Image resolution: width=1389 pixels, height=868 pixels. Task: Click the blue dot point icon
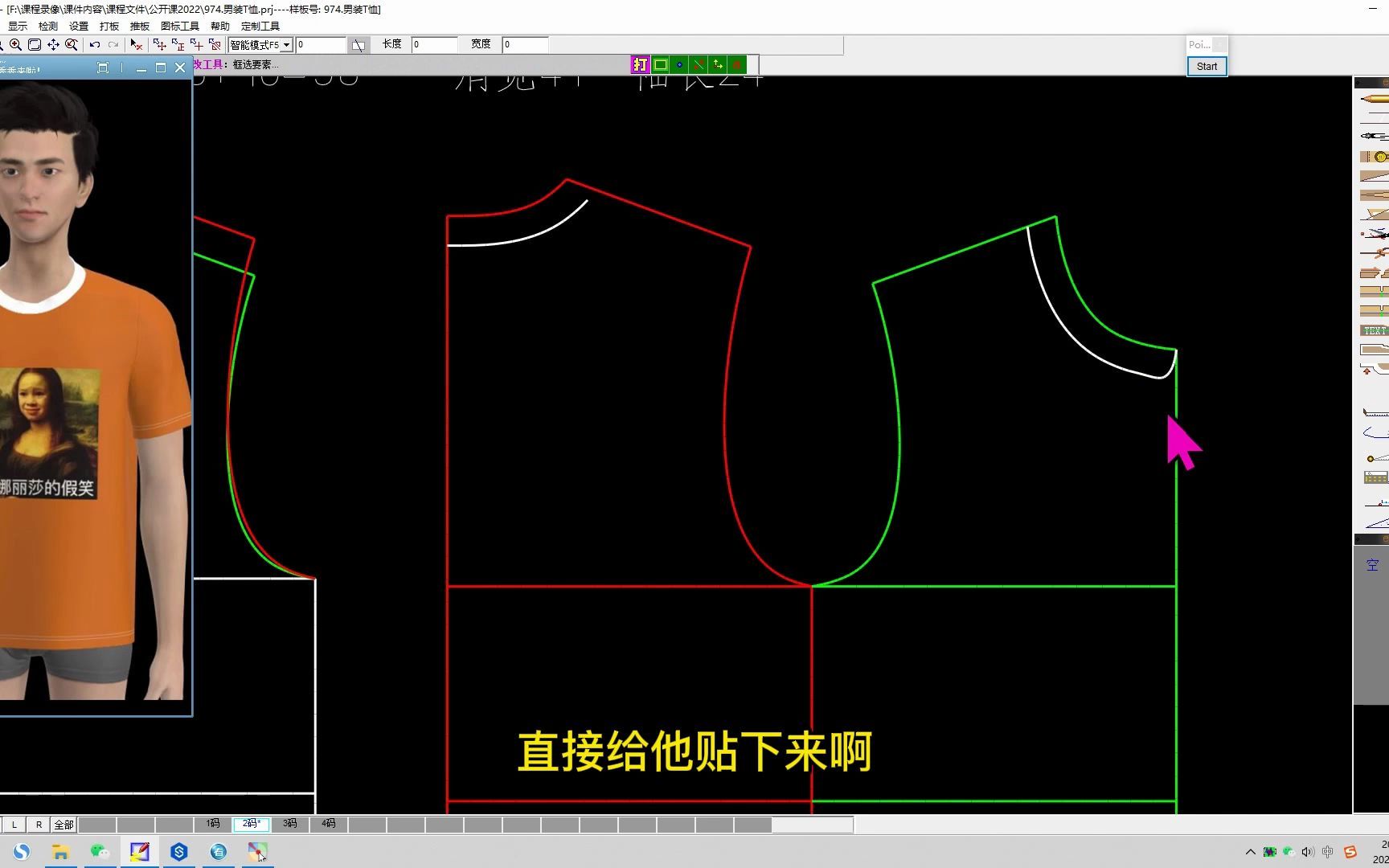click(679, 64)
